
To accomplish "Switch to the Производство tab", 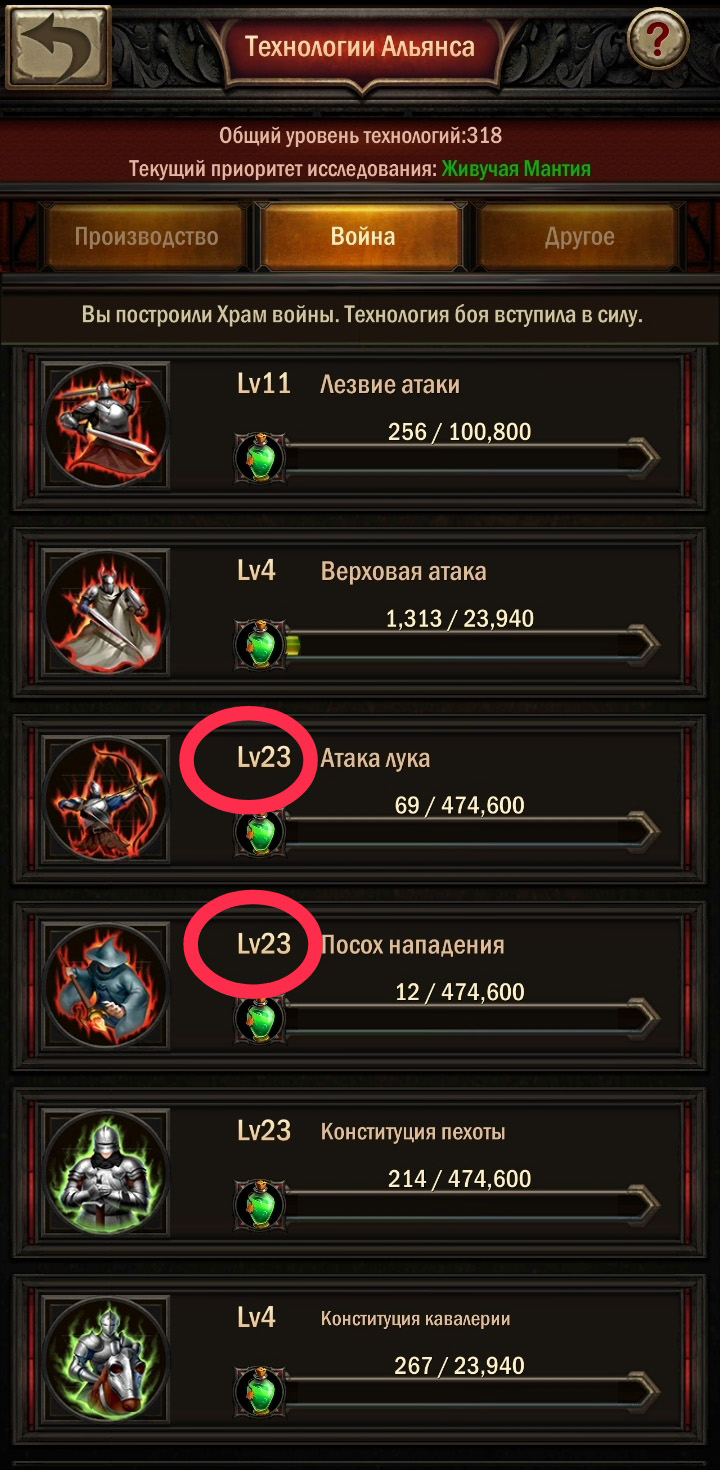I will [146, 237].
